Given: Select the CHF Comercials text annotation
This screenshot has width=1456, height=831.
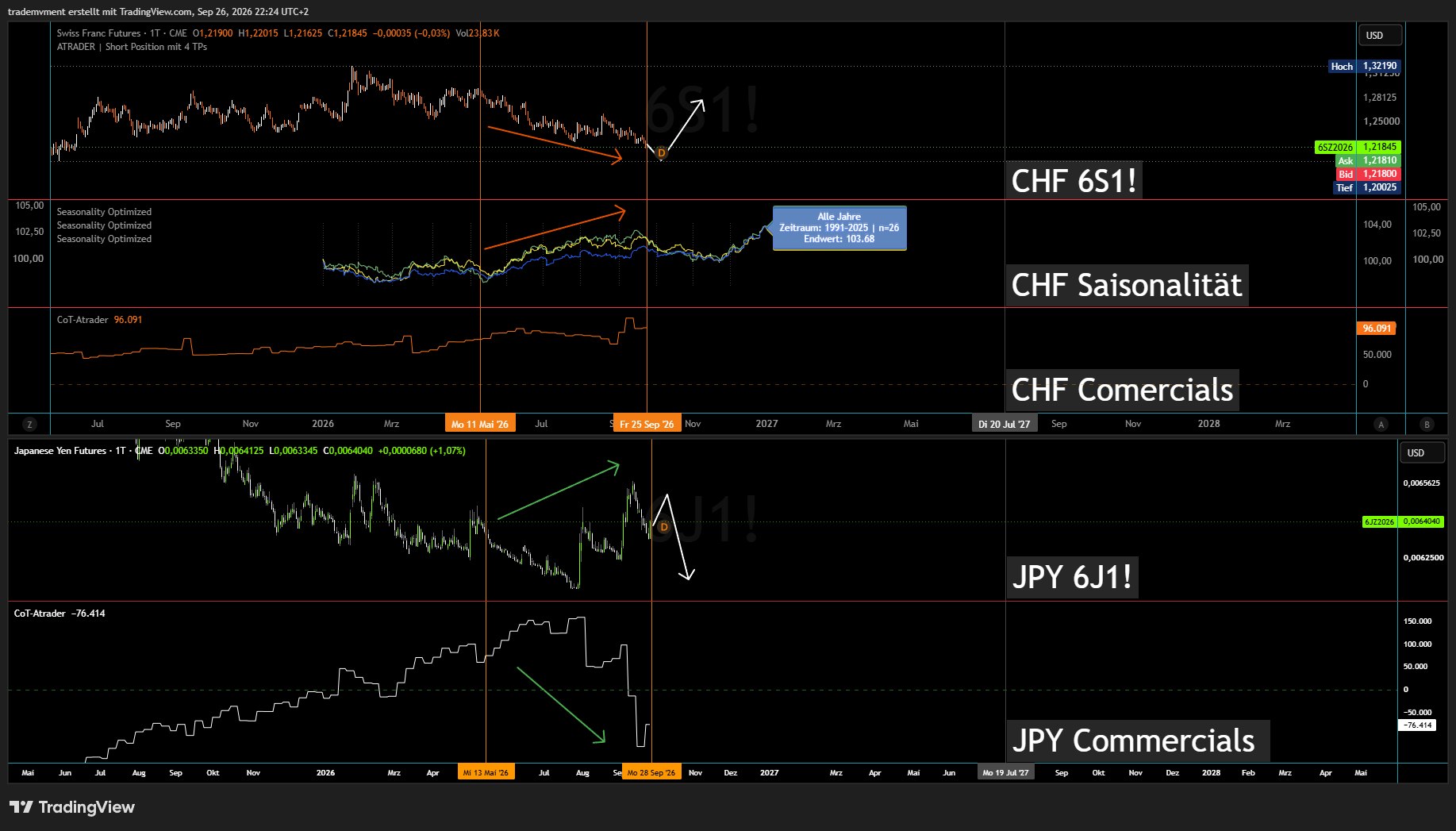Looking at the screenshot, I should click(x=1122, y=390).
